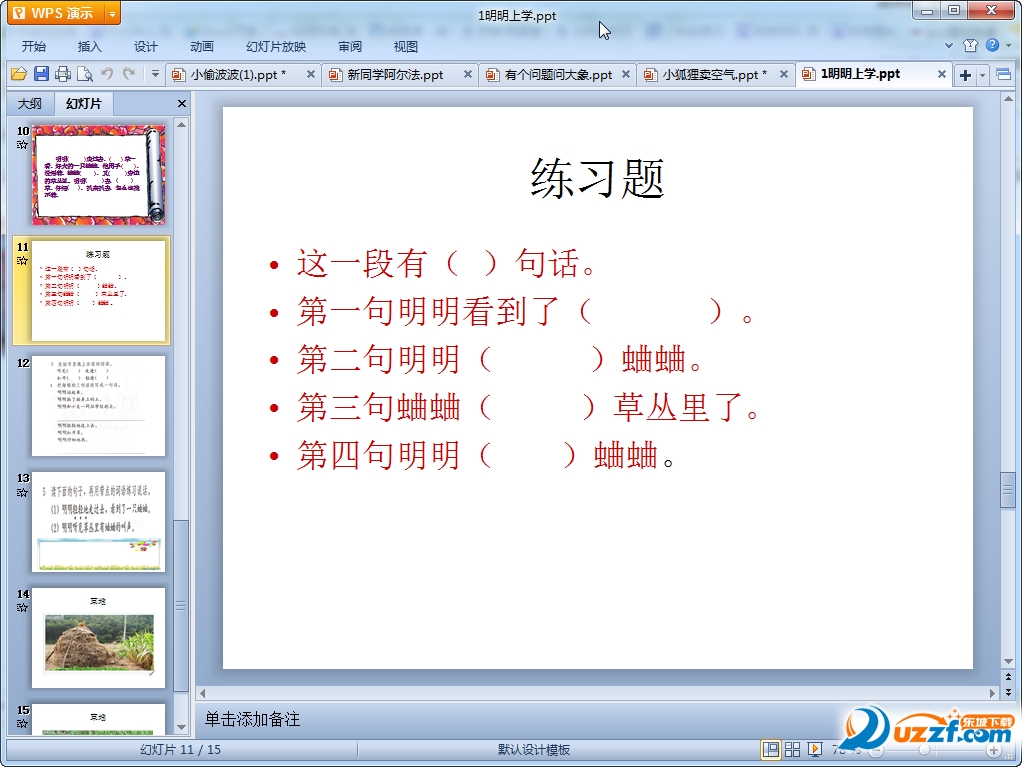Open the 开始 menu
This screenshot has height=767, width=1022.
[x=33, y=46]
